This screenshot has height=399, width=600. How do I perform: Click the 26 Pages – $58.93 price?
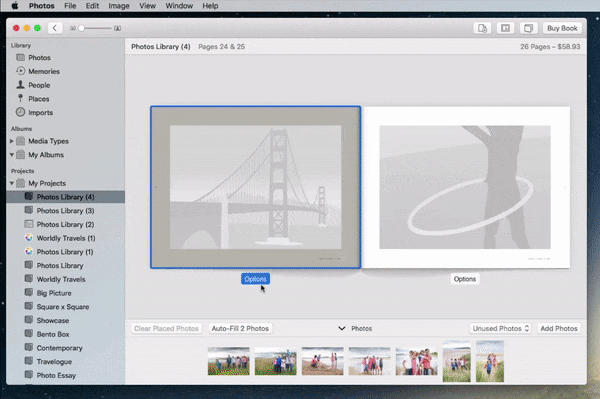(x=550, y=47)
